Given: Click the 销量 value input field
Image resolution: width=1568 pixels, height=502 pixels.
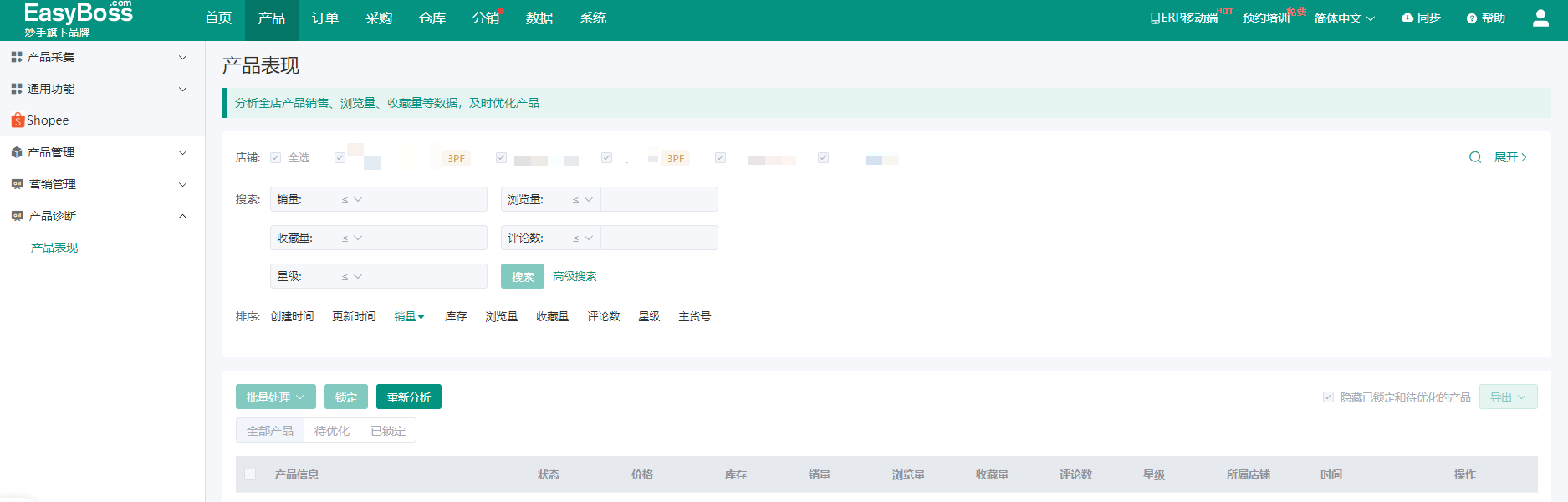Looking at the screenshot, I should pyautogui.click(x=428, y=199).
